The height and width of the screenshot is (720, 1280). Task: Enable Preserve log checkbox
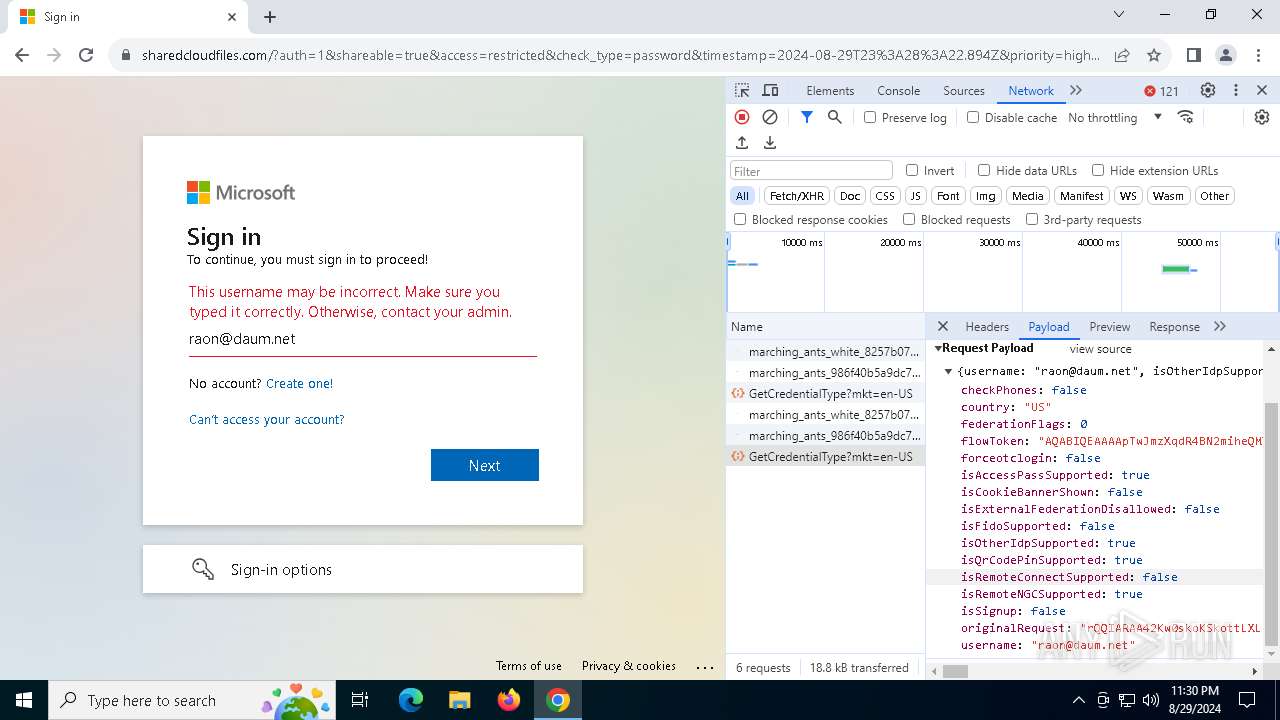point(870,117)
